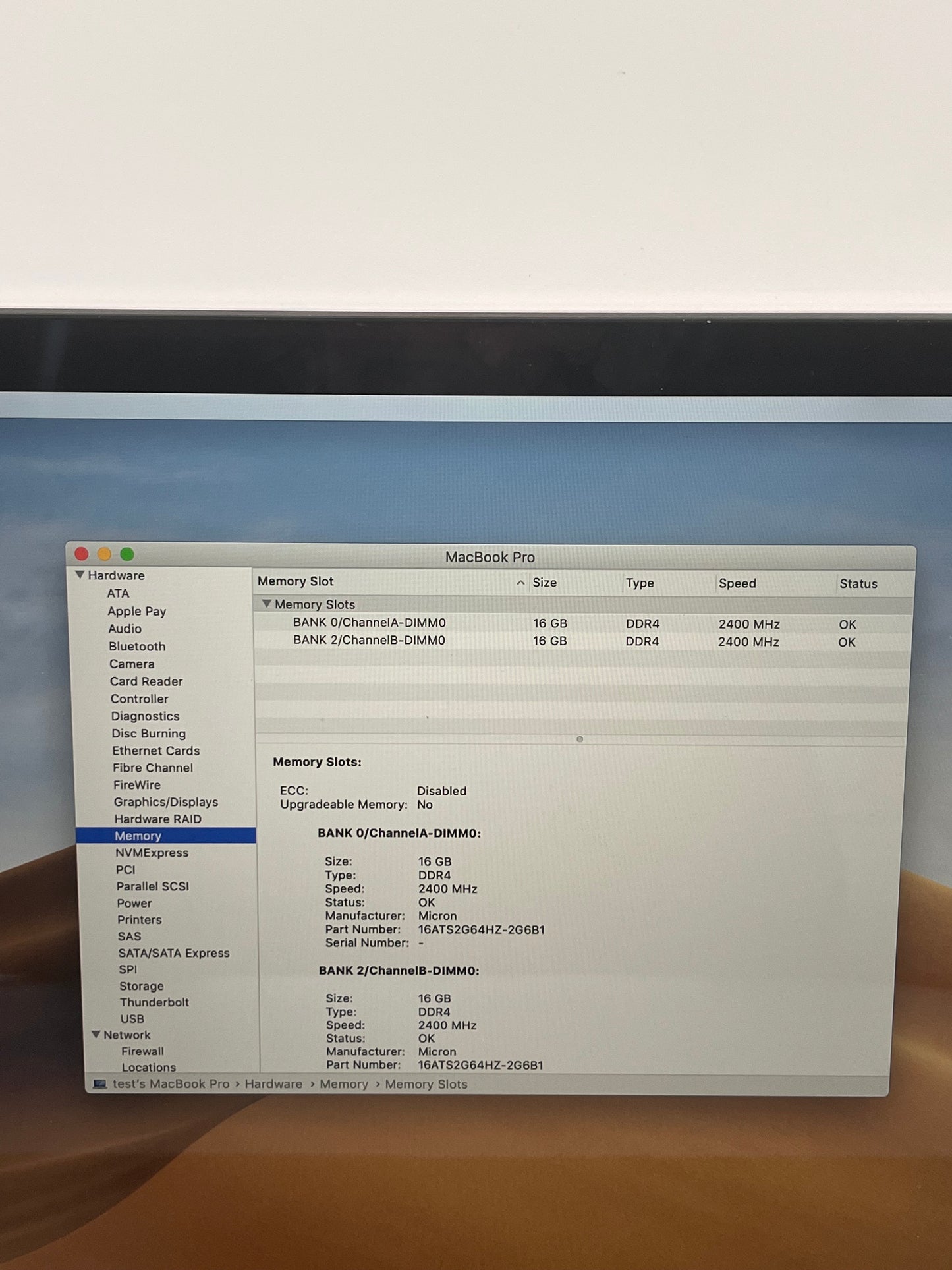Open the Power entry
The image size is (952, 1270).
(134, 904)
